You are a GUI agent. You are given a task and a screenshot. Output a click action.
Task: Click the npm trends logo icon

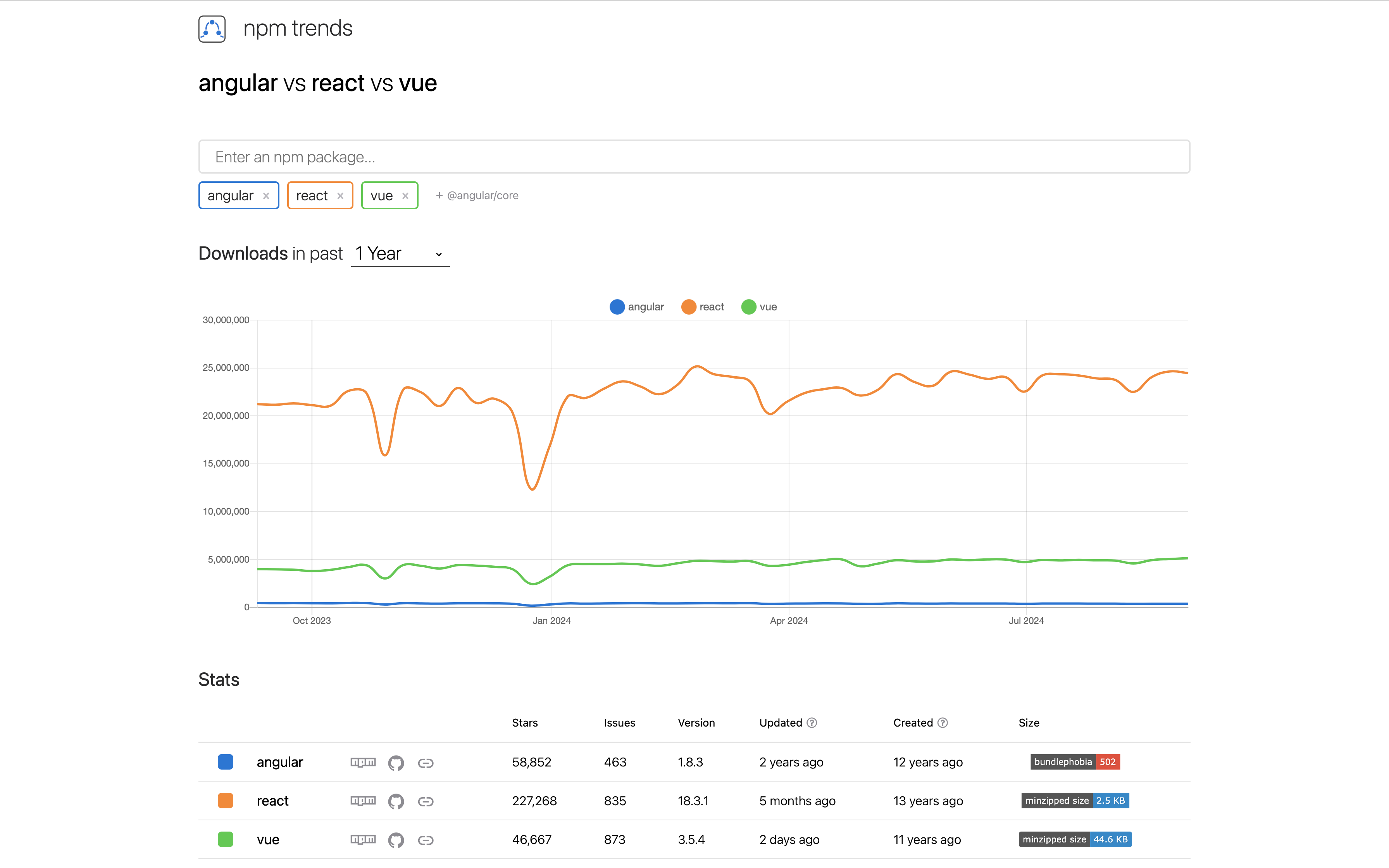(x=212, y=29)
